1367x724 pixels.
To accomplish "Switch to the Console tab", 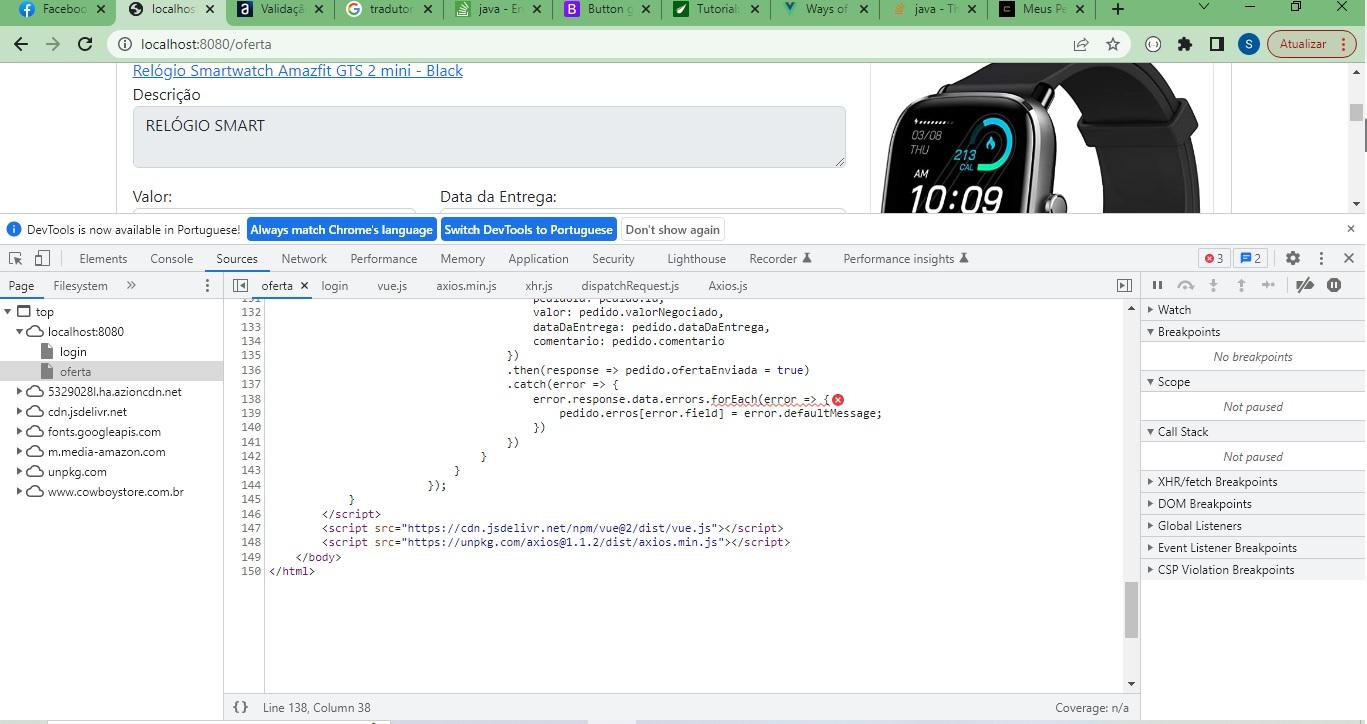I will (171, 258).
